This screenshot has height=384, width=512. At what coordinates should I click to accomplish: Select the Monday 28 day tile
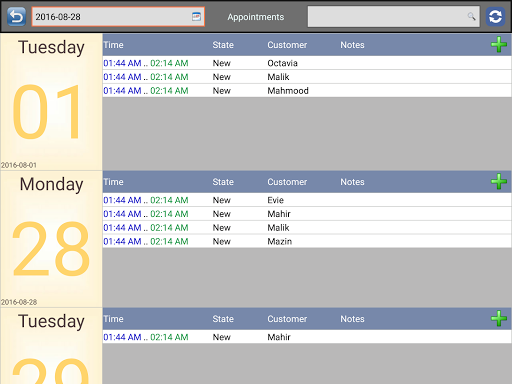click(51, 239)
